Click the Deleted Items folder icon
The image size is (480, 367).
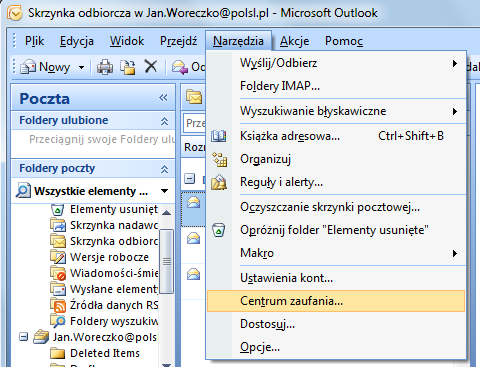(57, 353)
